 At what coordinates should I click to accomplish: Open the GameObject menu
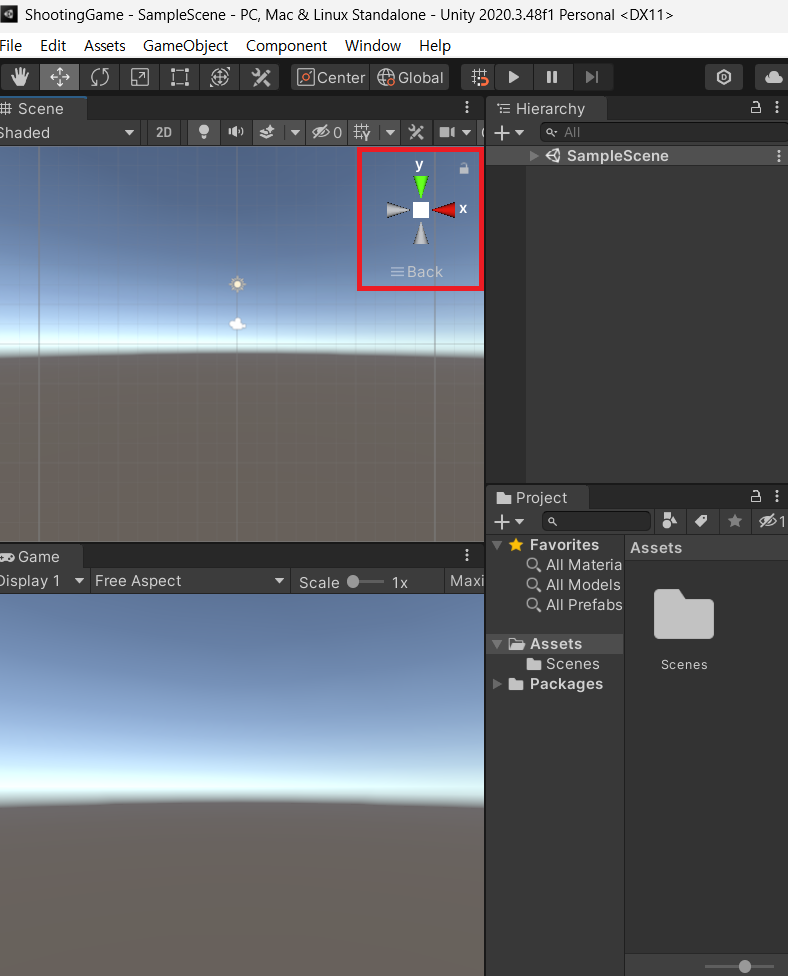point(185,46)
